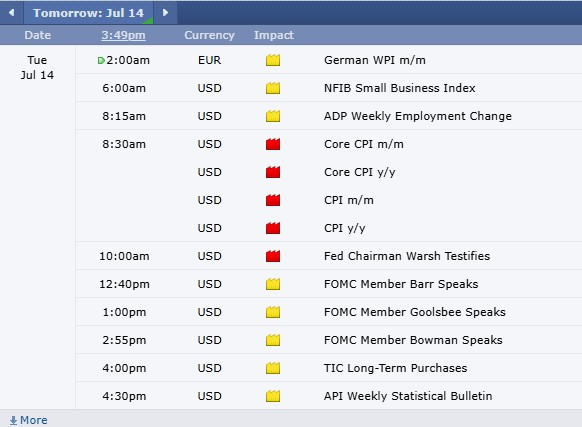Click the green upcoming marker beside 2:00am
The width and height of the screenshot is (582, 427).
[101, 61]
